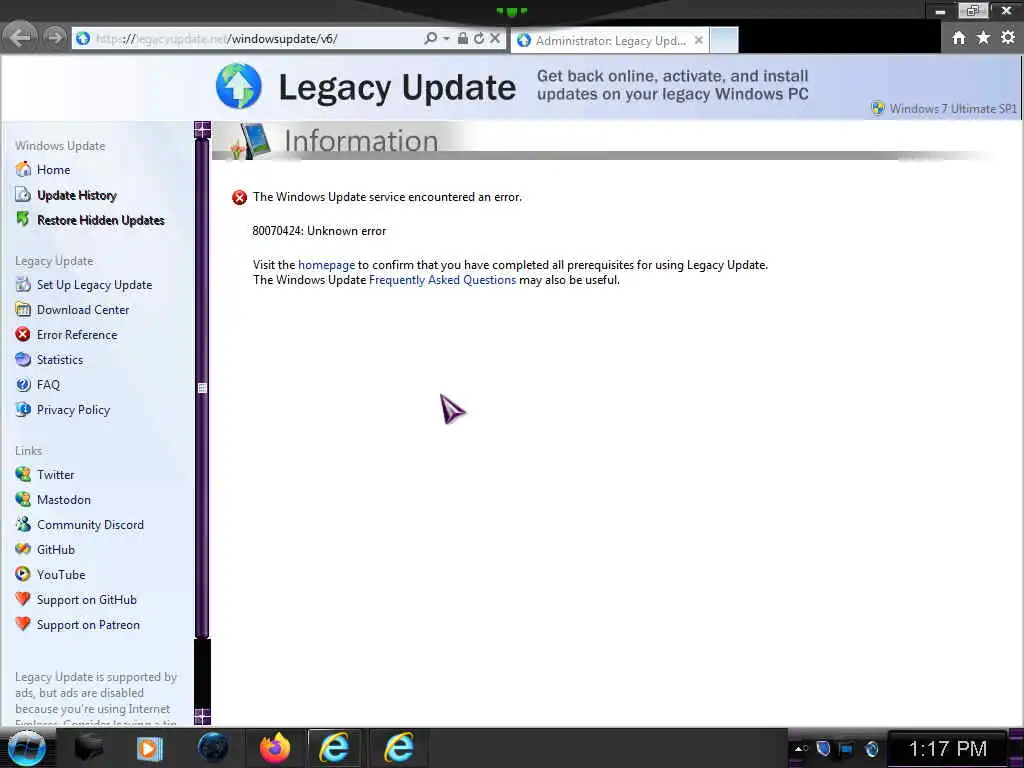Open the Community Discord link
The height and width of the screenshot is (768, 1024).
[90, 525]
